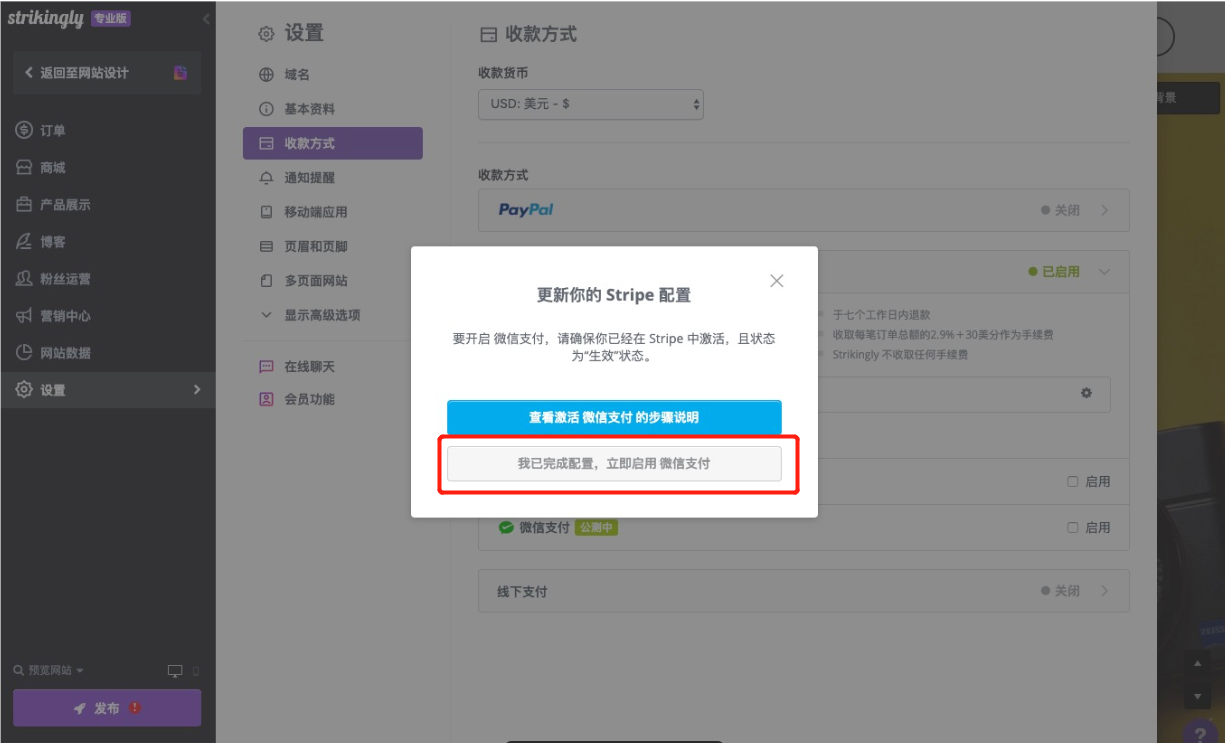Click the upward arrow button above the help bubble
Viewport: 1225px width, 743px height.
1198,663
